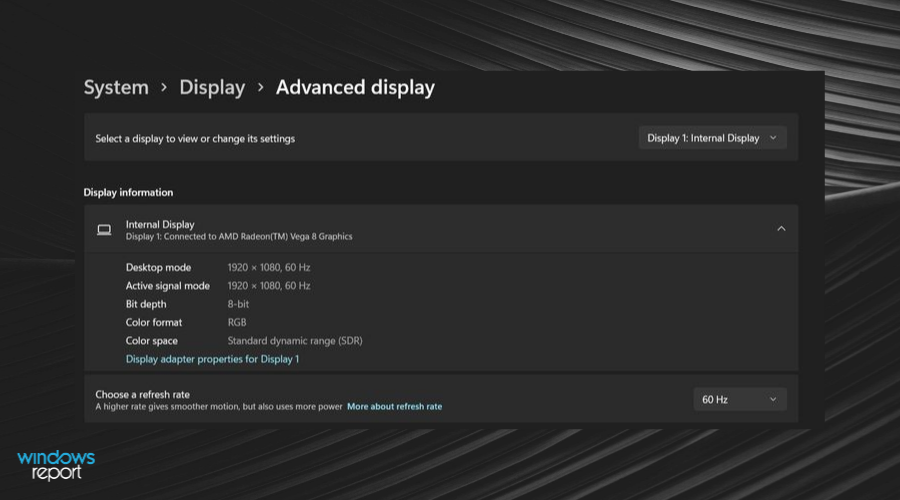Click the Advanced display breadcrumb title
Image resolution: width=900 pixels, height=500 pixels.
[x=355, y=88]
